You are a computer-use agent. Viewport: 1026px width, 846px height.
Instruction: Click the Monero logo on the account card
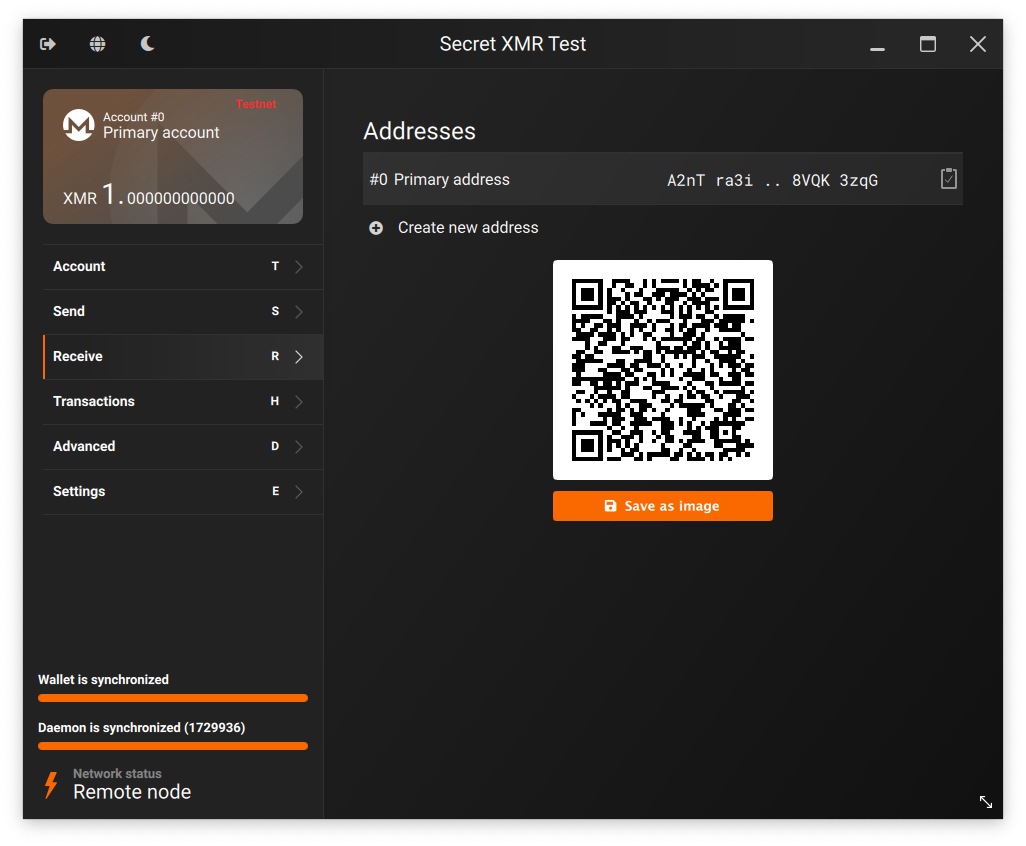click(x=78, y=125)
